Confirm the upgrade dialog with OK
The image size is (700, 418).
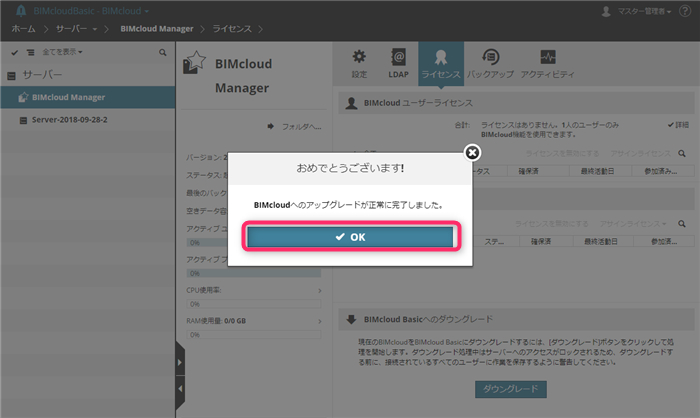click(x=350, y=237)
